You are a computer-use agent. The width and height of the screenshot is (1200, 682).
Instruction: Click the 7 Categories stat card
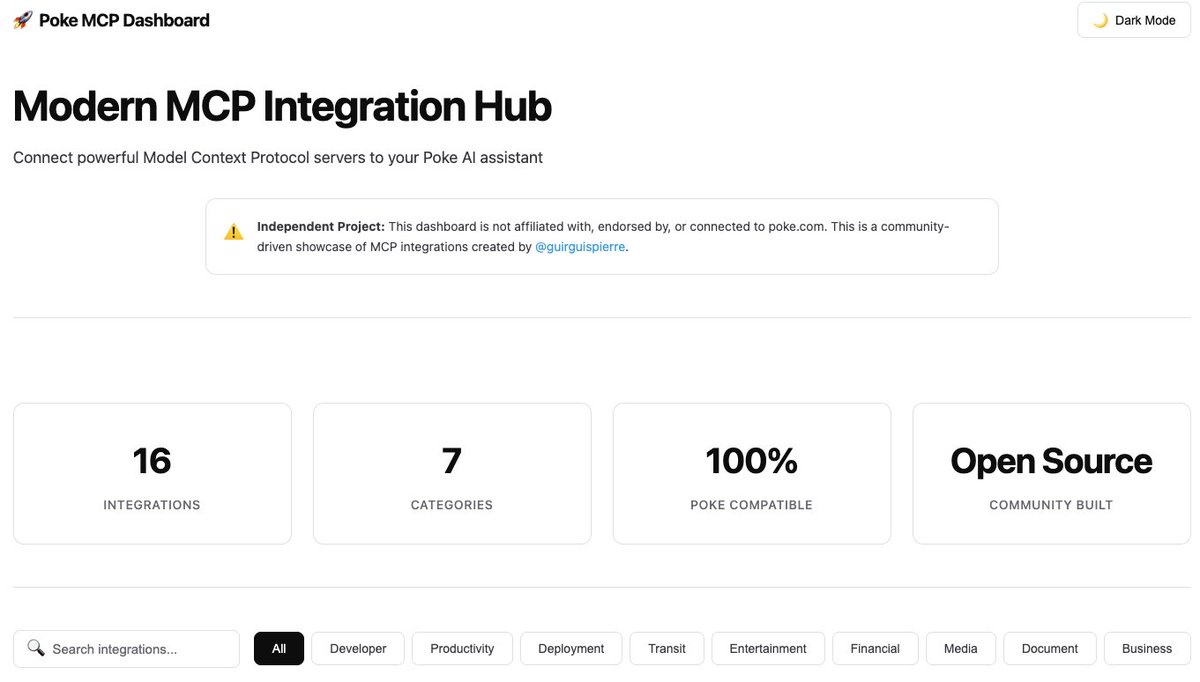coord(452,474)
